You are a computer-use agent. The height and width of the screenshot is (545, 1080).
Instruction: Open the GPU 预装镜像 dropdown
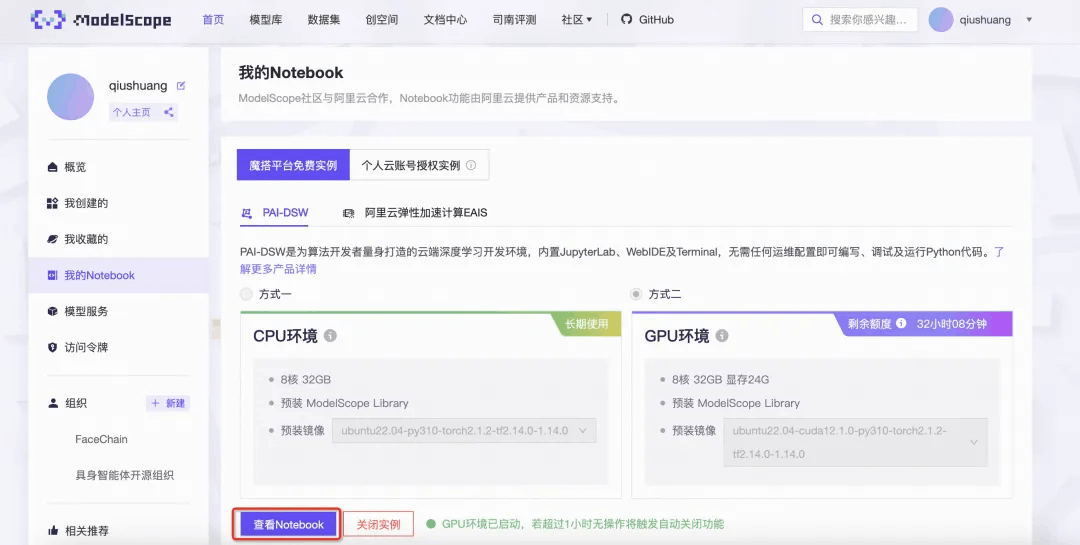click(855, 442)
